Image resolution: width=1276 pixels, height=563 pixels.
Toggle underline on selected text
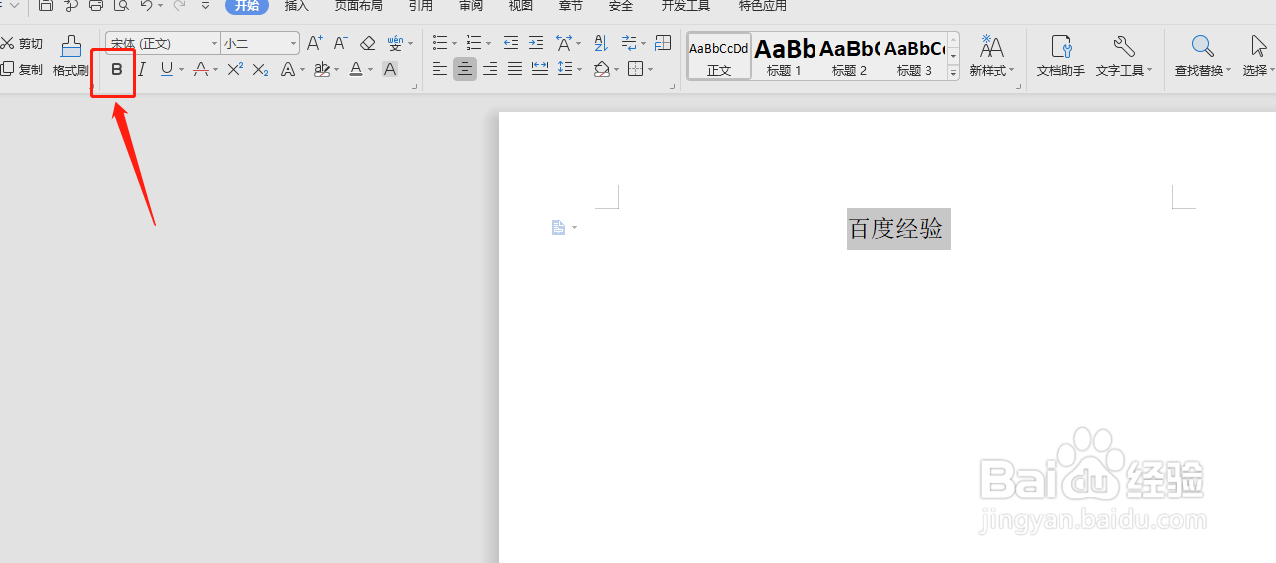[167, 70]
